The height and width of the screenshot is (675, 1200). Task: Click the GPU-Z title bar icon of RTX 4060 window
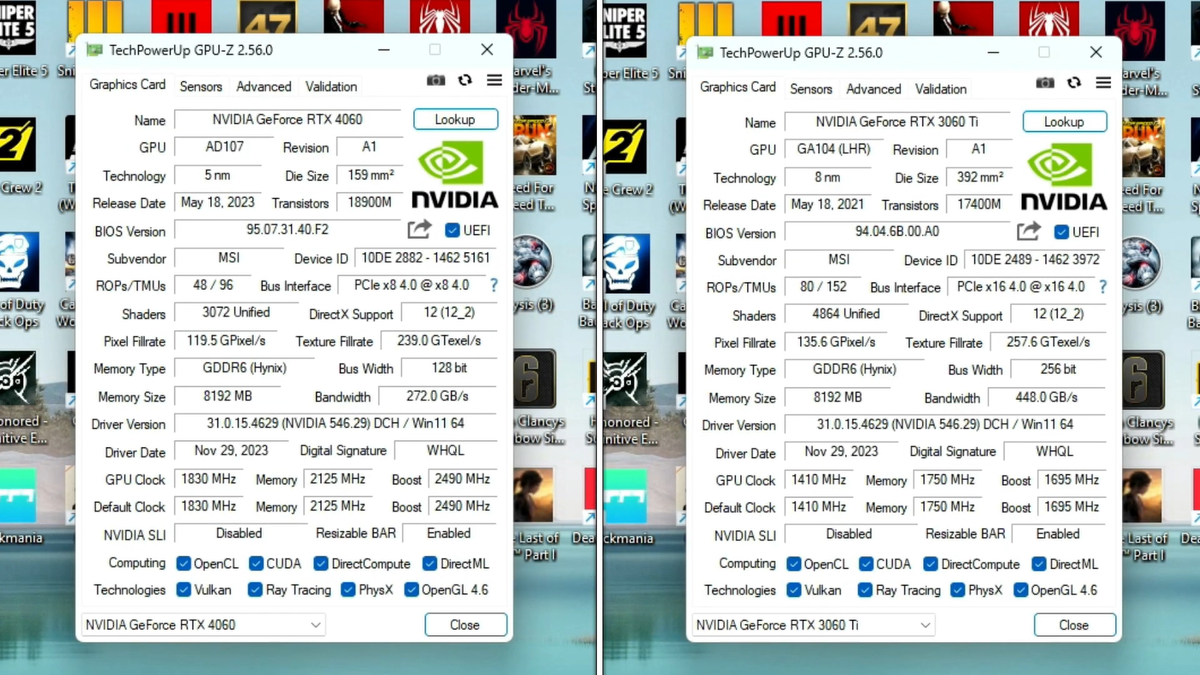click(x=94, y=50)
